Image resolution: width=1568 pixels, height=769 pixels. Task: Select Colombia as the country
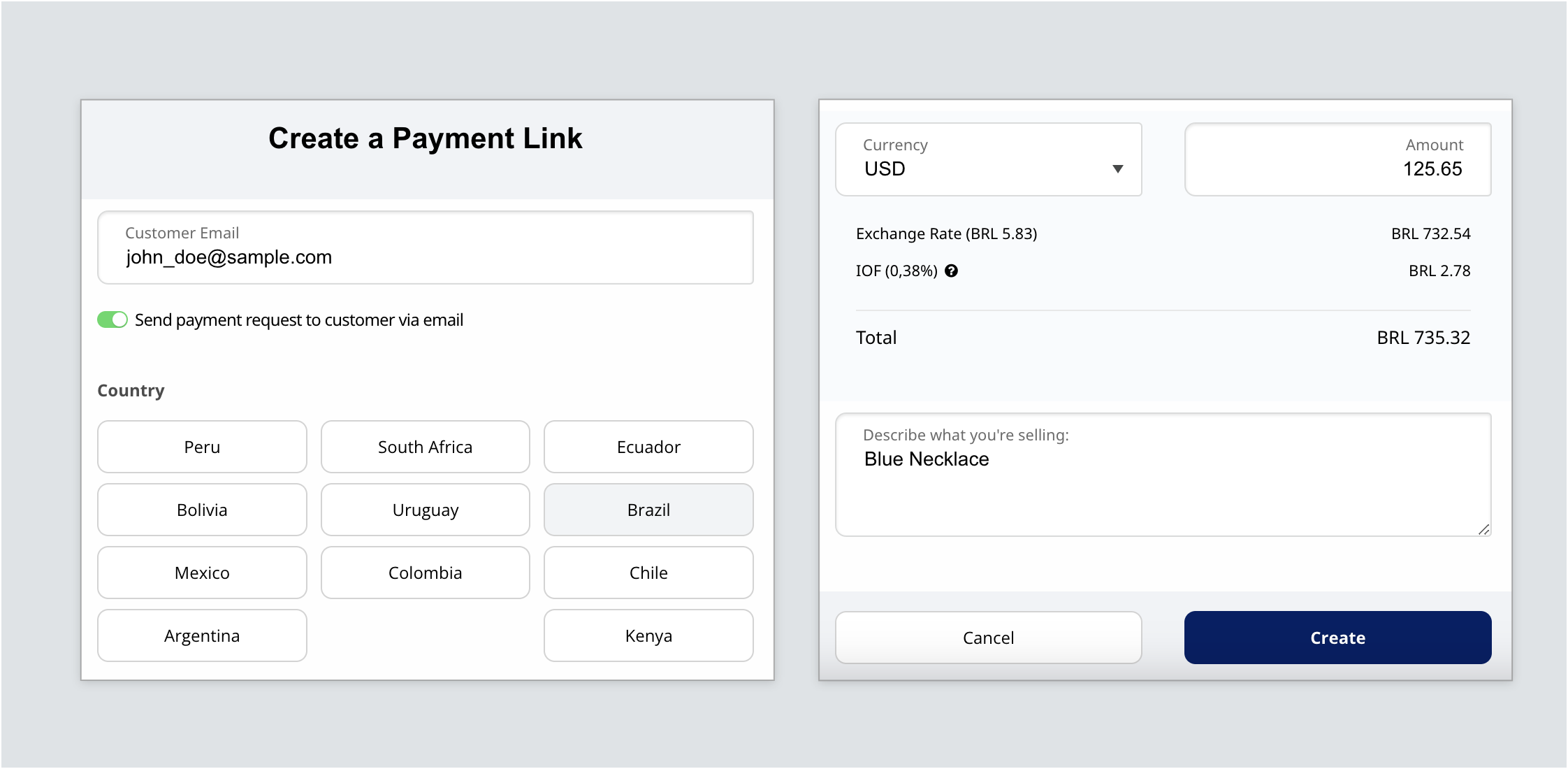click(425, 573)
